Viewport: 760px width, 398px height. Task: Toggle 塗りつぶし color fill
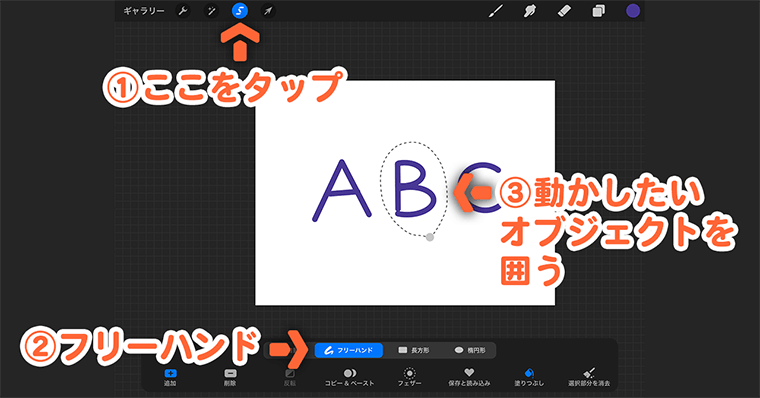529,378
